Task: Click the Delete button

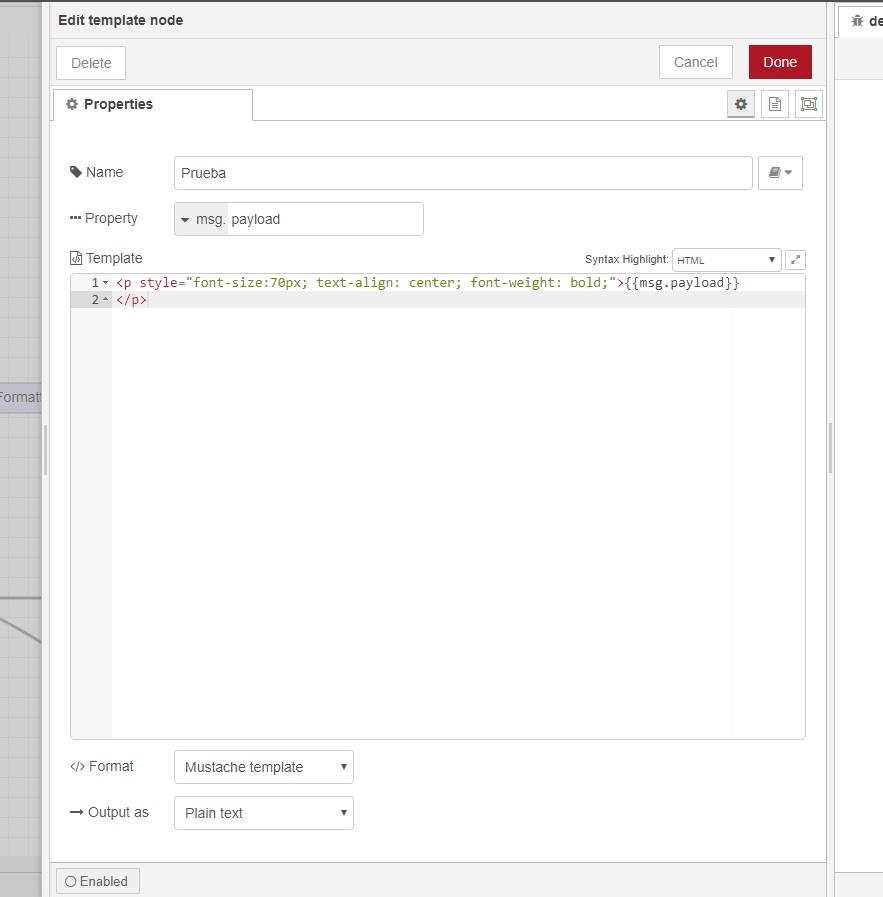Action: click(91, 63)
